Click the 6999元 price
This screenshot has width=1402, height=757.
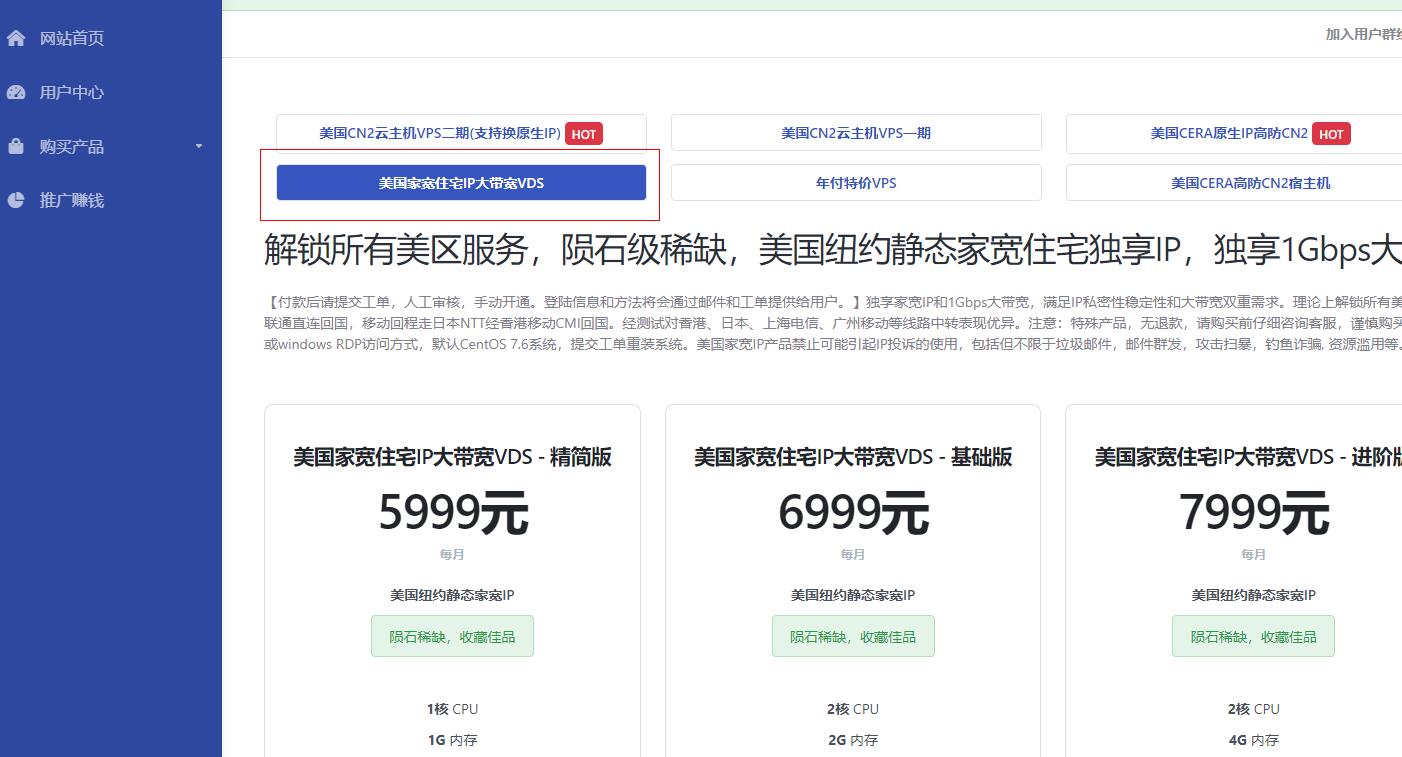pos(853,512)
